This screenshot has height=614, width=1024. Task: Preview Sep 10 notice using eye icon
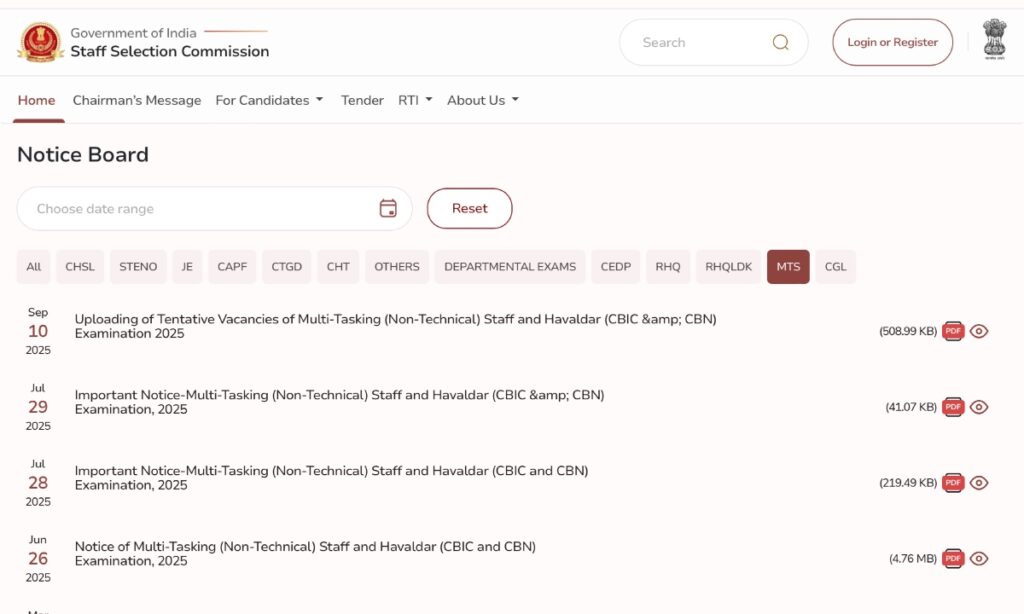[x=979, y=331]
